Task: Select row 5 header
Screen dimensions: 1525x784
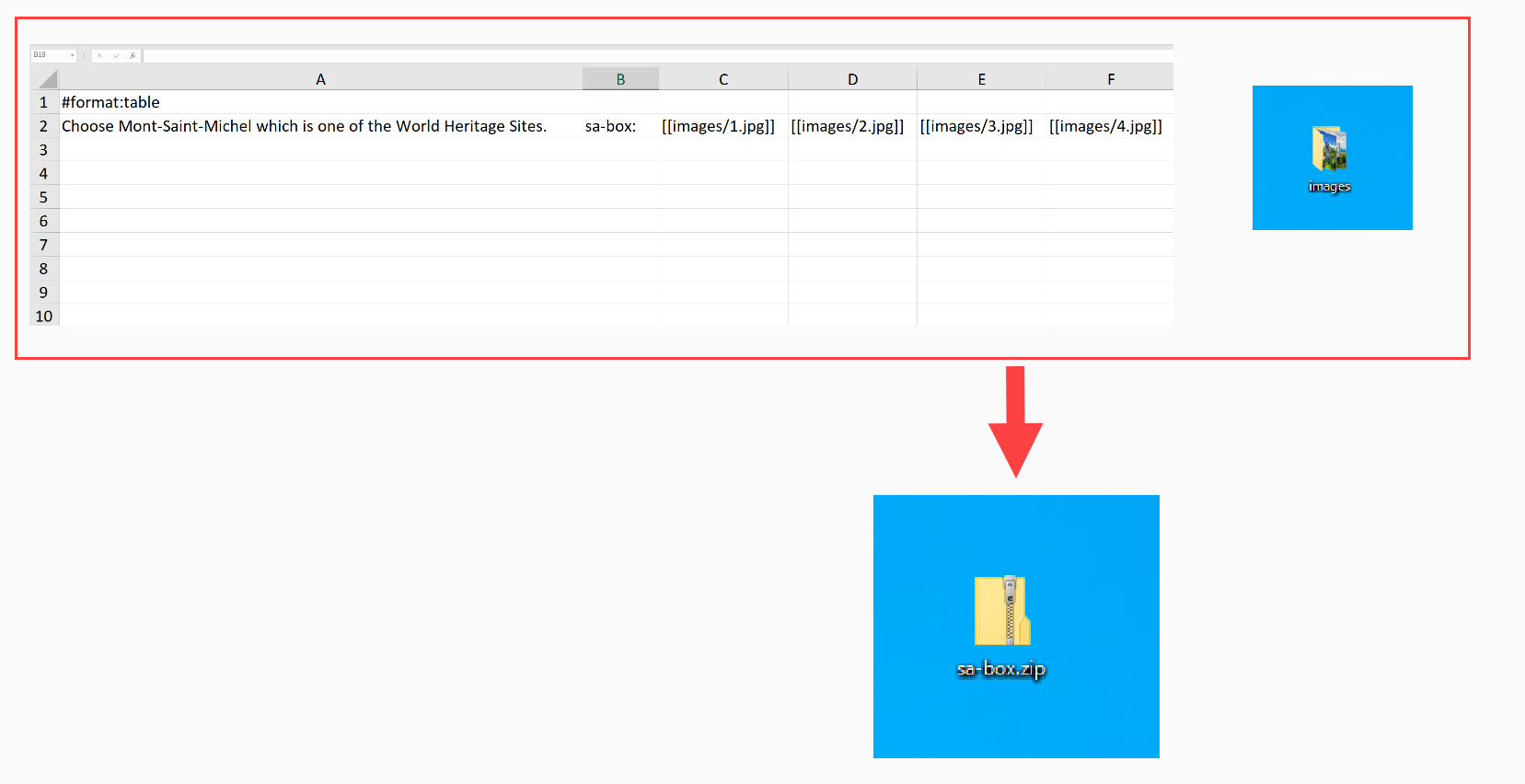Action: (44, 198)
